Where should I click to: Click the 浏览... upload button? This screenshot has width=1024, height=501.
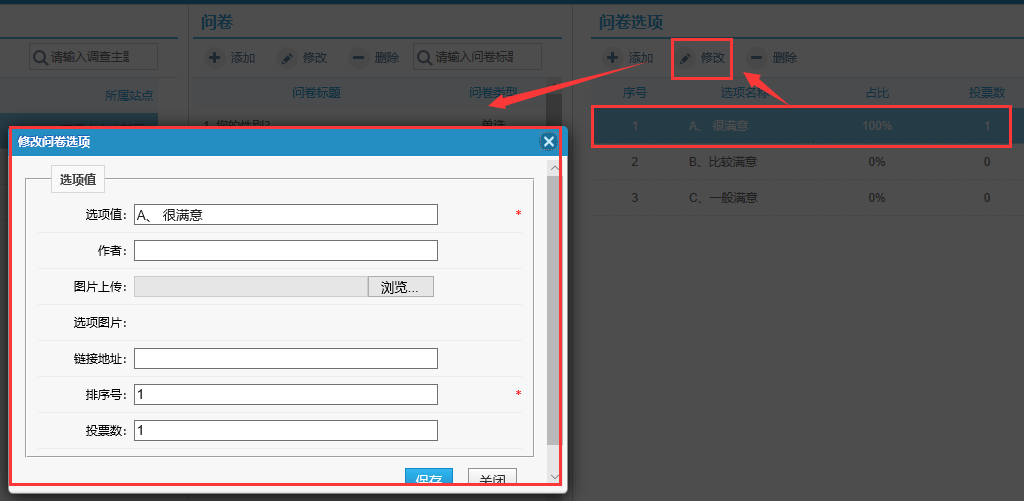click(x=401, y=286)
